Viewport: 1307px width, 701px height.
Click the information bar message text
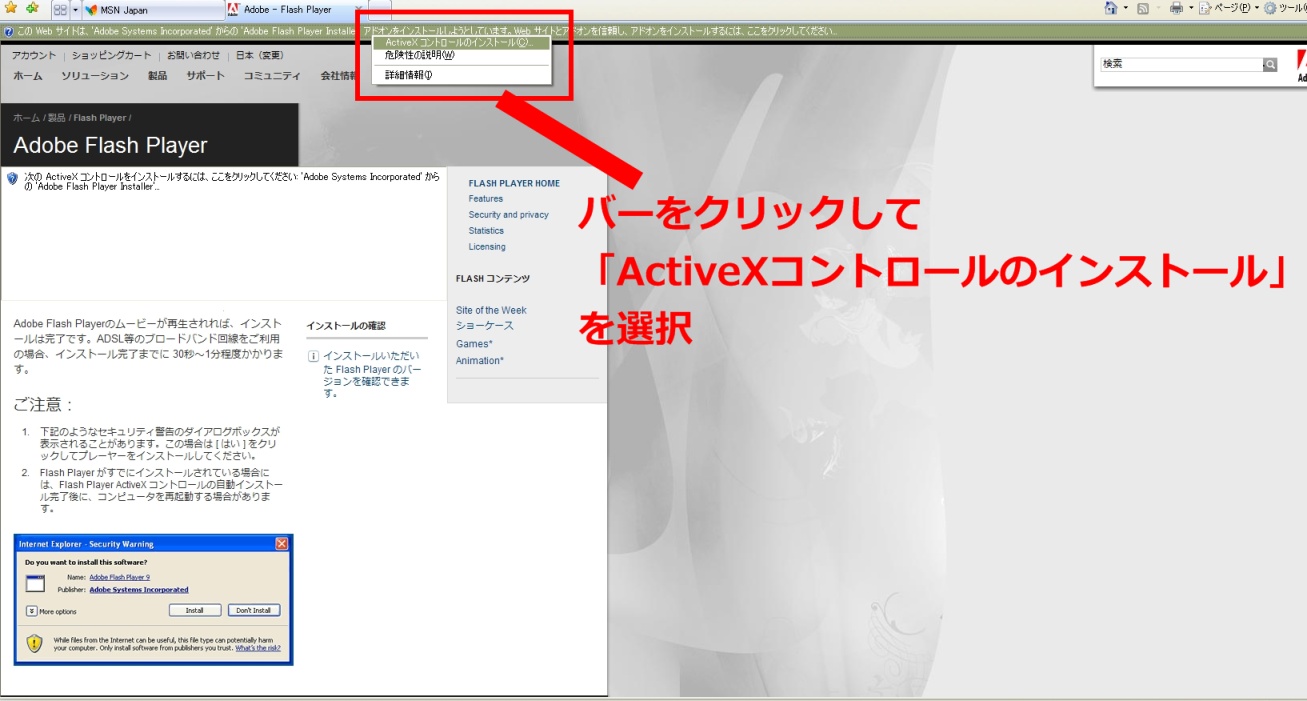coord(427,31)
